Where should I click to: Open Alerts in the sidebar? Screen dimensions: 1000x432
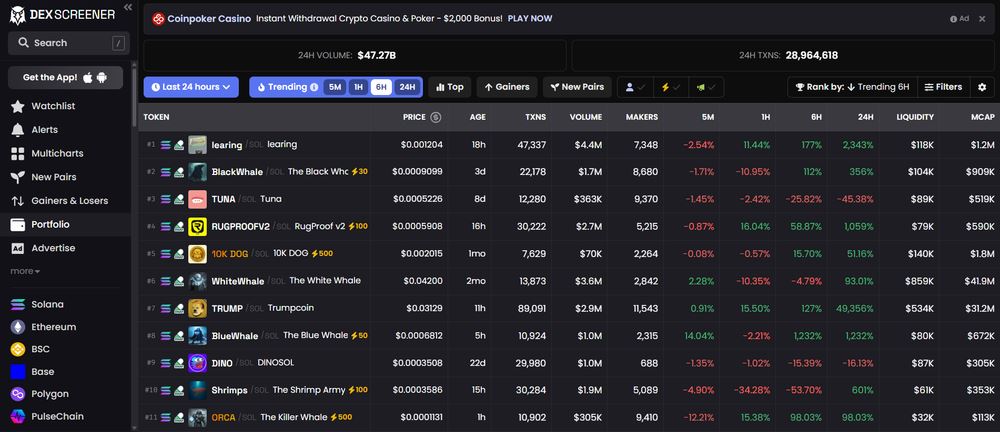tap(45, 130)
